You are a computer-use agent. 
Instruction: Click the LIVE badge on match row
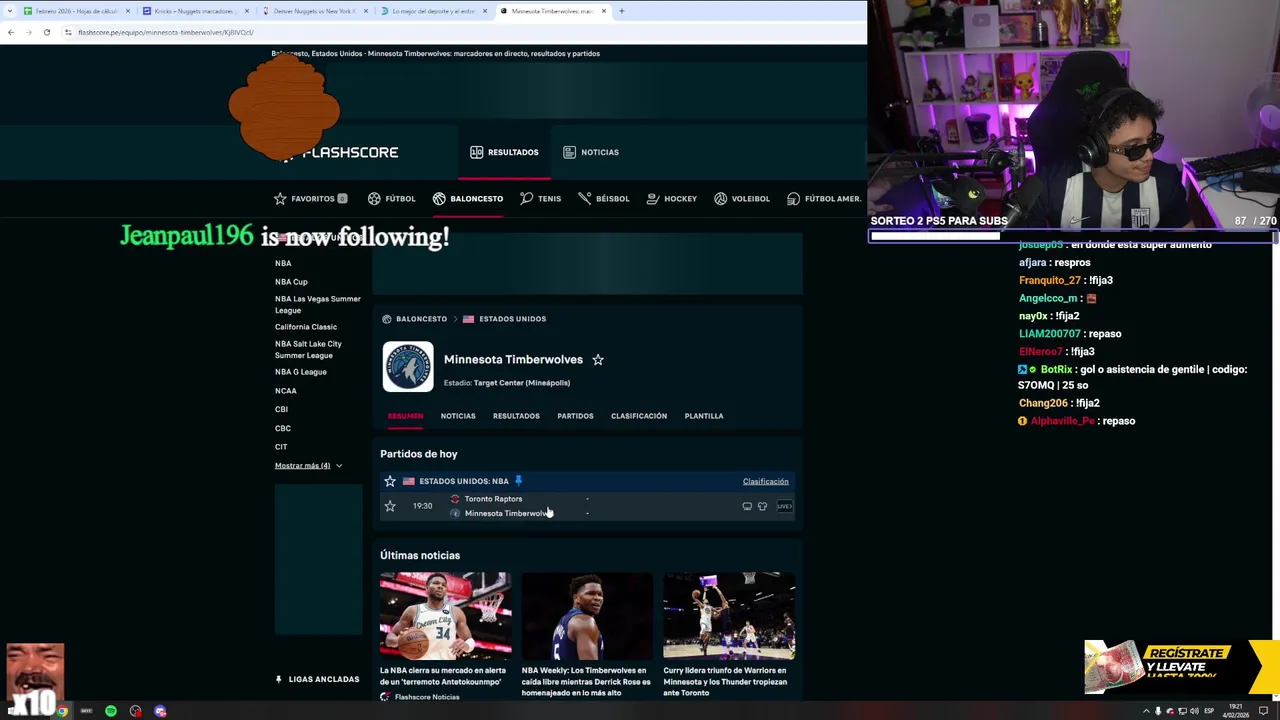click(x=784, y=506)
